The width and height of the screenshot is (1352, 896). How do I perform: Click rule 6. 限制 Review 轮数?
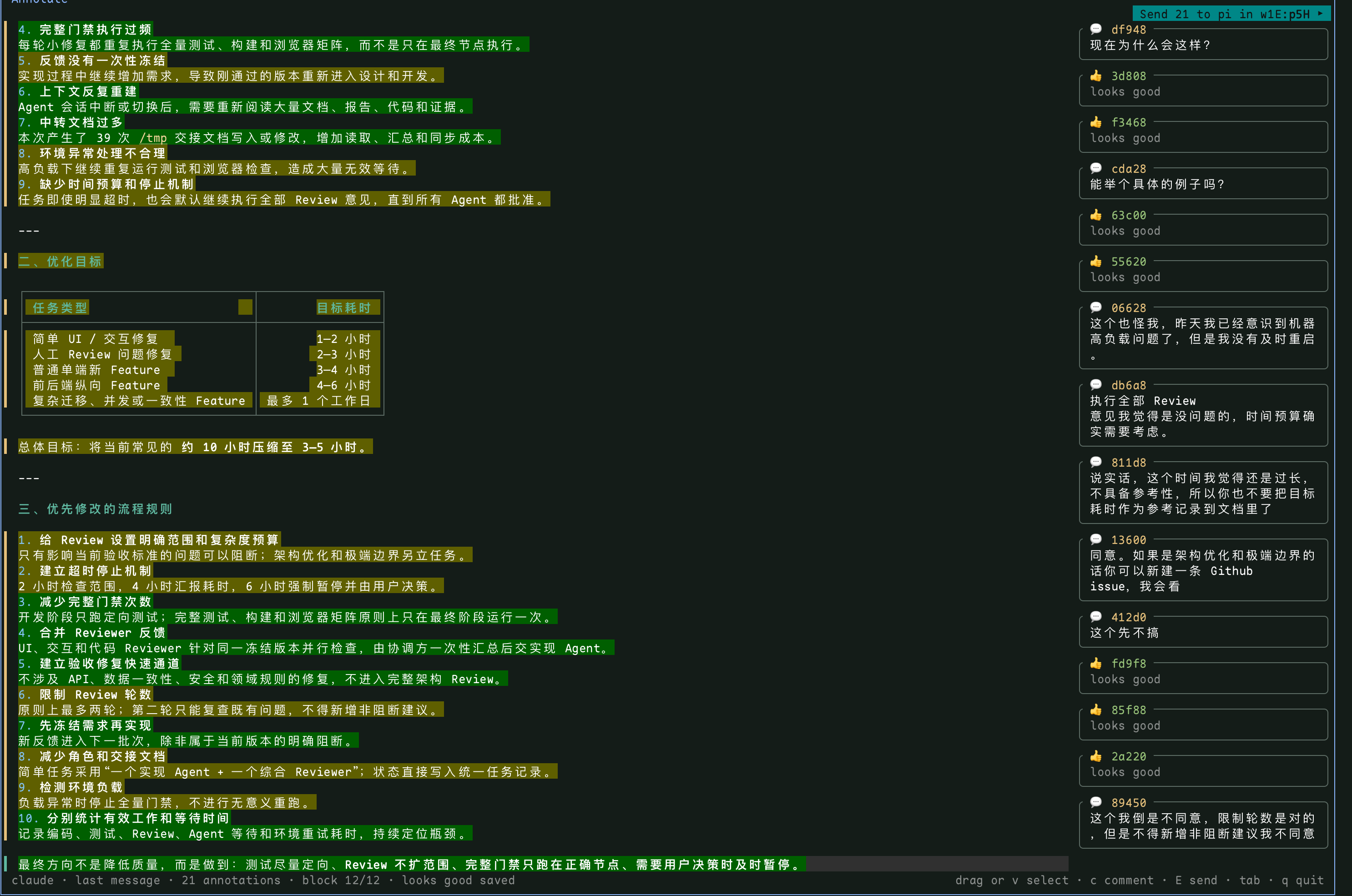(x=85, y=694)
